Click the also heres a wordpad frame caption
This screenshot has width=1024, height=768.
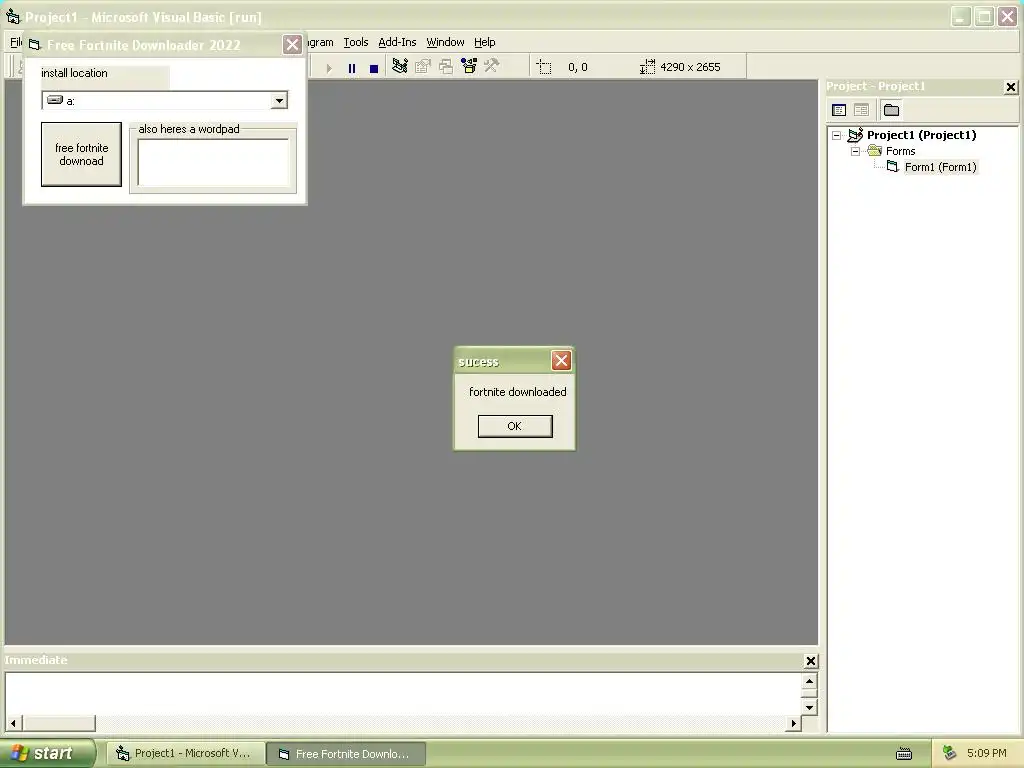189,129
